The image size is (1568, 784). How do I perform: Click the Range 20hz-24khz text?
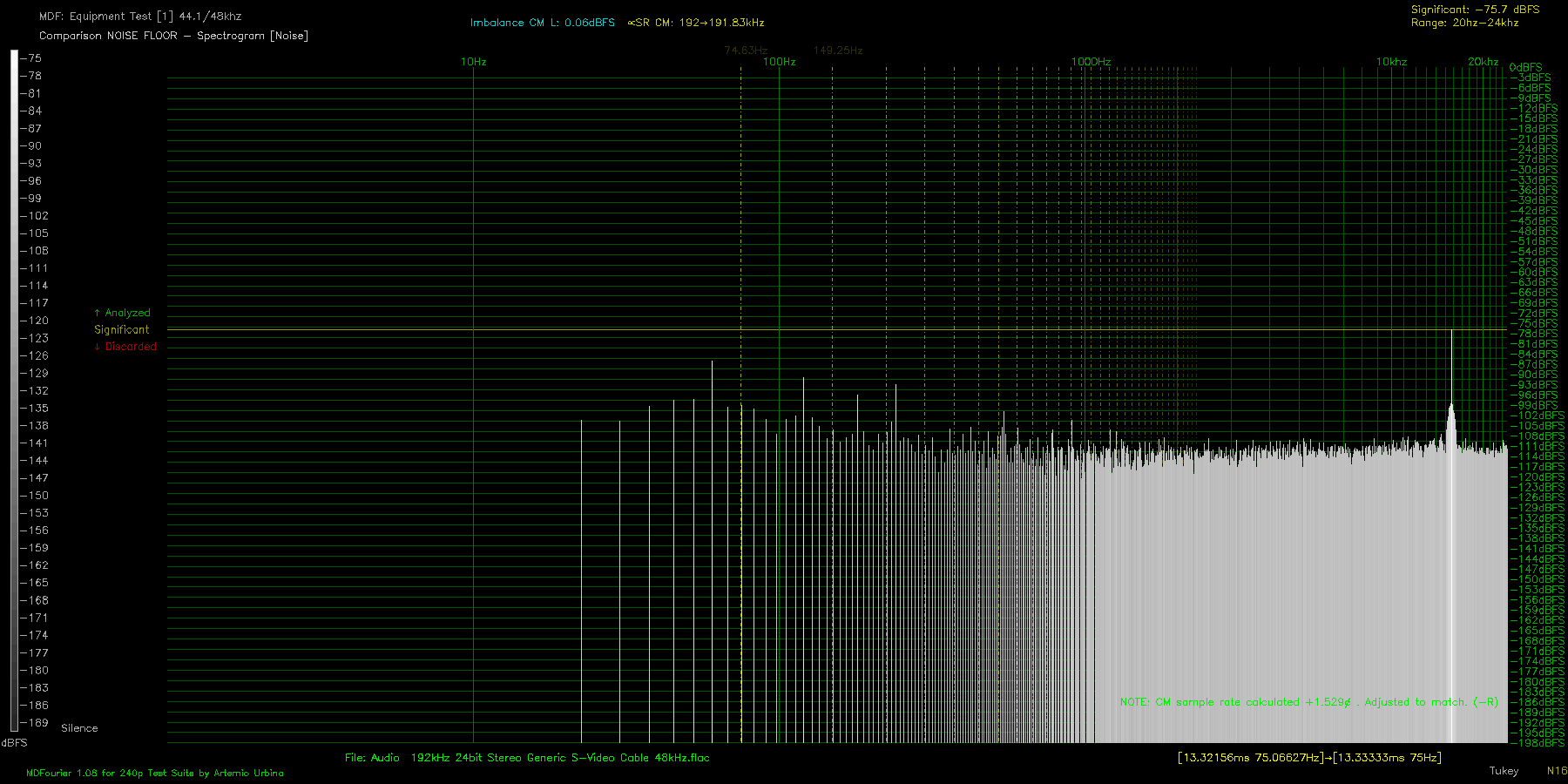pos(1464,23)
